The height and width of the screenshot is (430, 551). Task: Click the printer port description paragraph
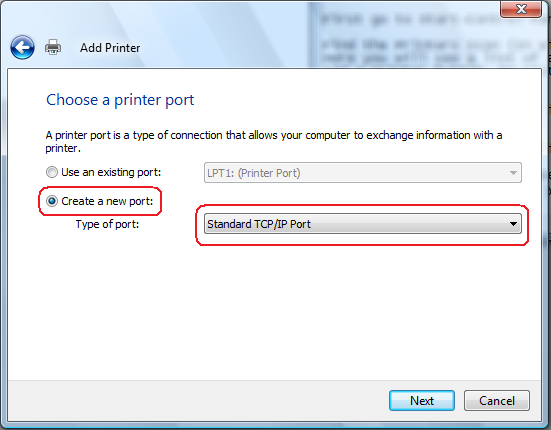point(273,142)
